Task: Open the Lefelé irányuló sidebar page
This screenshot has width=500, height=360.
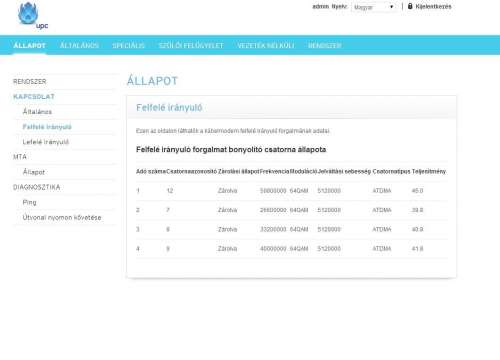Action: point(46,142)
